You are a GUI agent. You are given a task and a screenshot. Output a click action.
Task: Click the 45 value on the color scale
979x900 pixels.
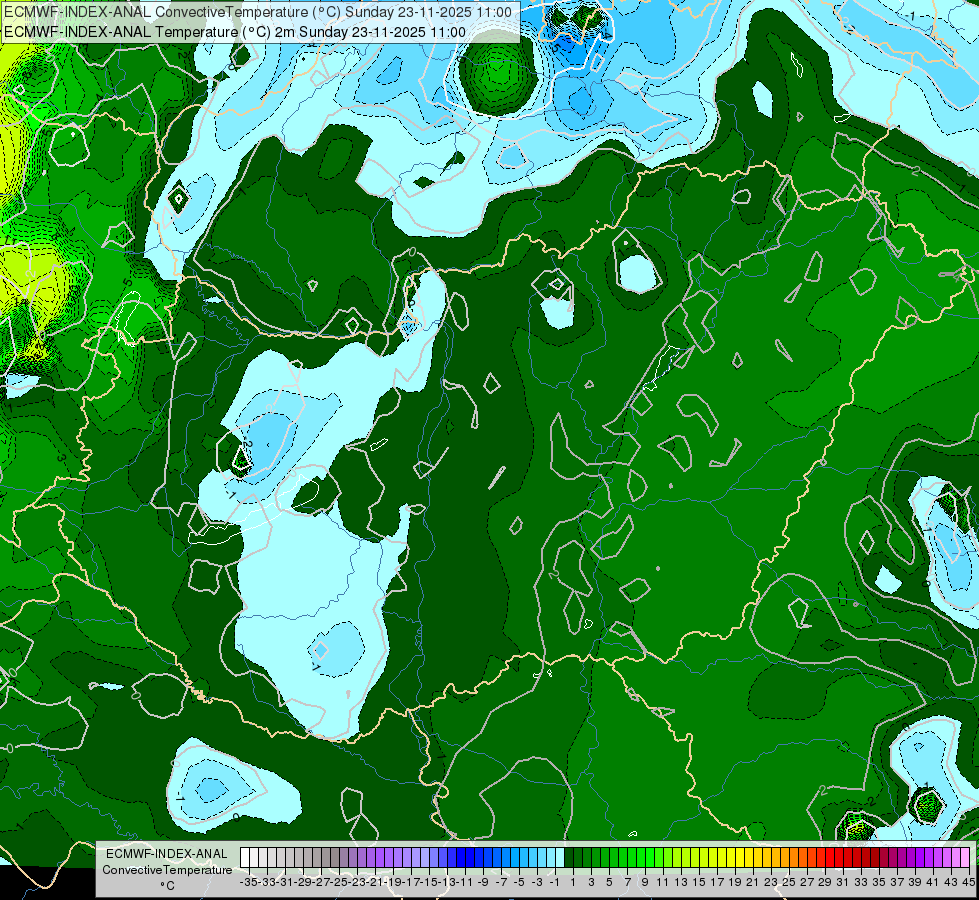tap(968, 883)
